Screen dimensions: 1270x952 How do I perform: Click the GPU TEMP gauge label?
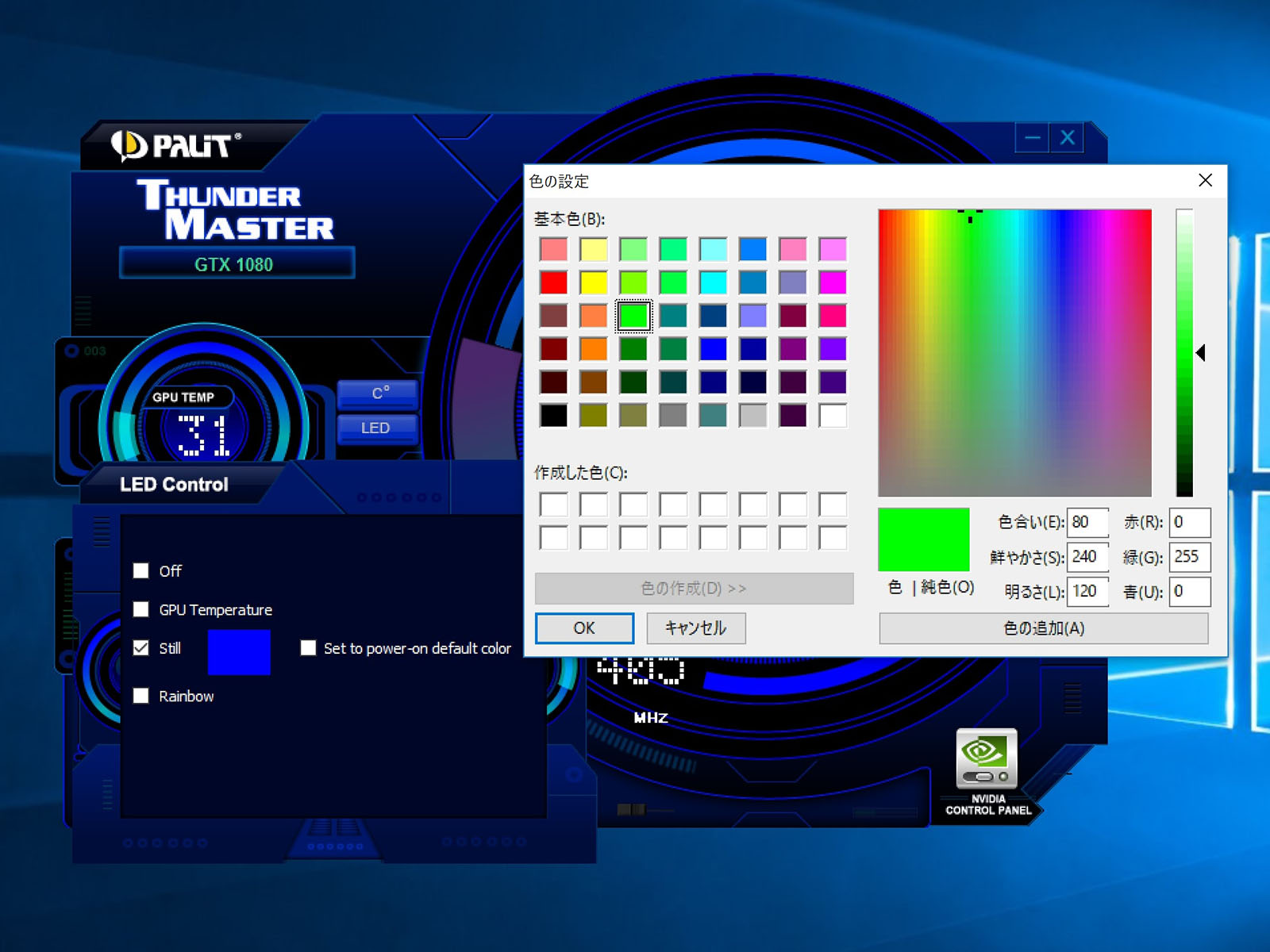(183, 397)
